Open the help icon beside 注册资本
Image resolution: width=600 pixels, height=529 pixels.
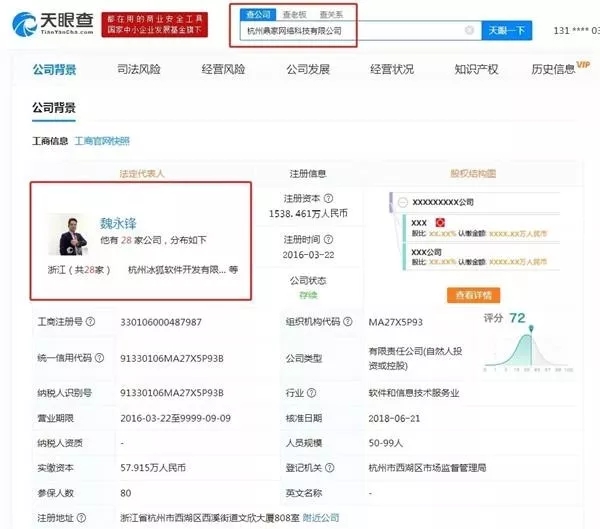click(328, 198)
